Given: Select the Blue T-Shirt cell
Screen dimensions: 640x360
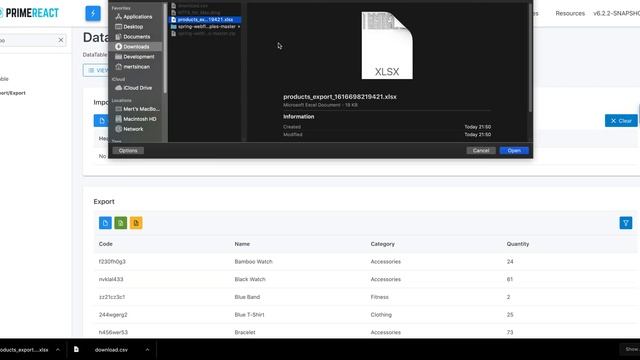Looking at the screenshot, I should coord(249,315).
